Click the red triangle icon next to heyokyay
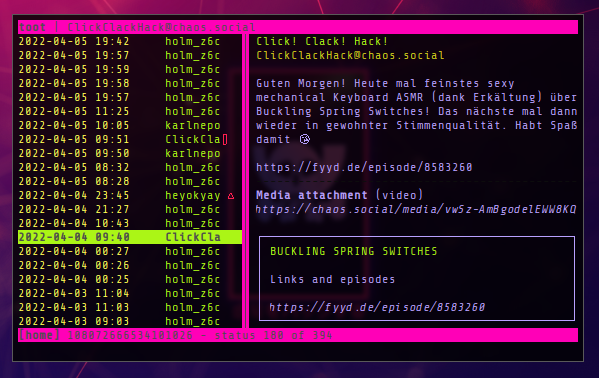The width and height of the screenshot is (599, 378). pyautogui.click(x=231, y=196)
